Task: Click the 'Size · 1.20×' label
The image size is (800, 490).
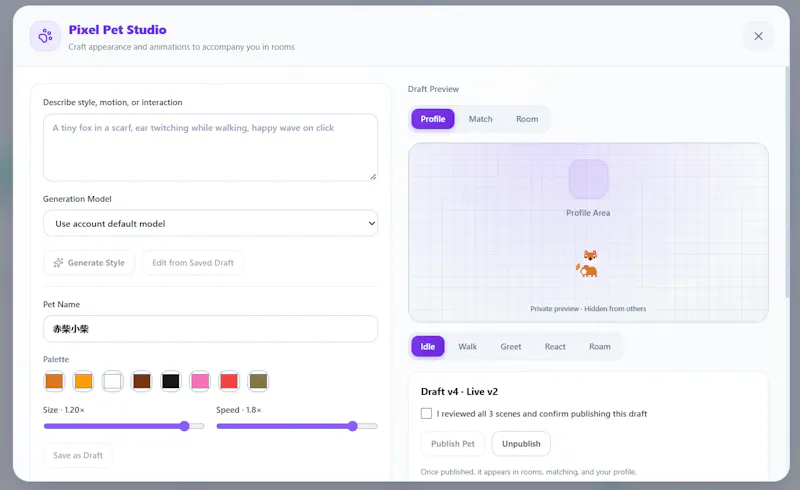Action: point(64,410)
